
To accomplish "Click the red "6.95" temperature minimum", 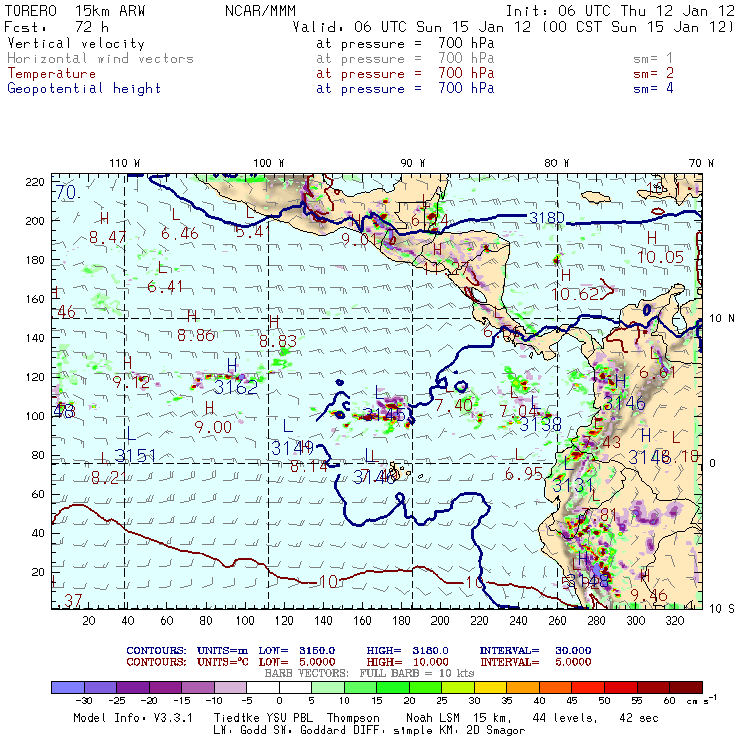I will pyautogui.click(x=524, y=473).
